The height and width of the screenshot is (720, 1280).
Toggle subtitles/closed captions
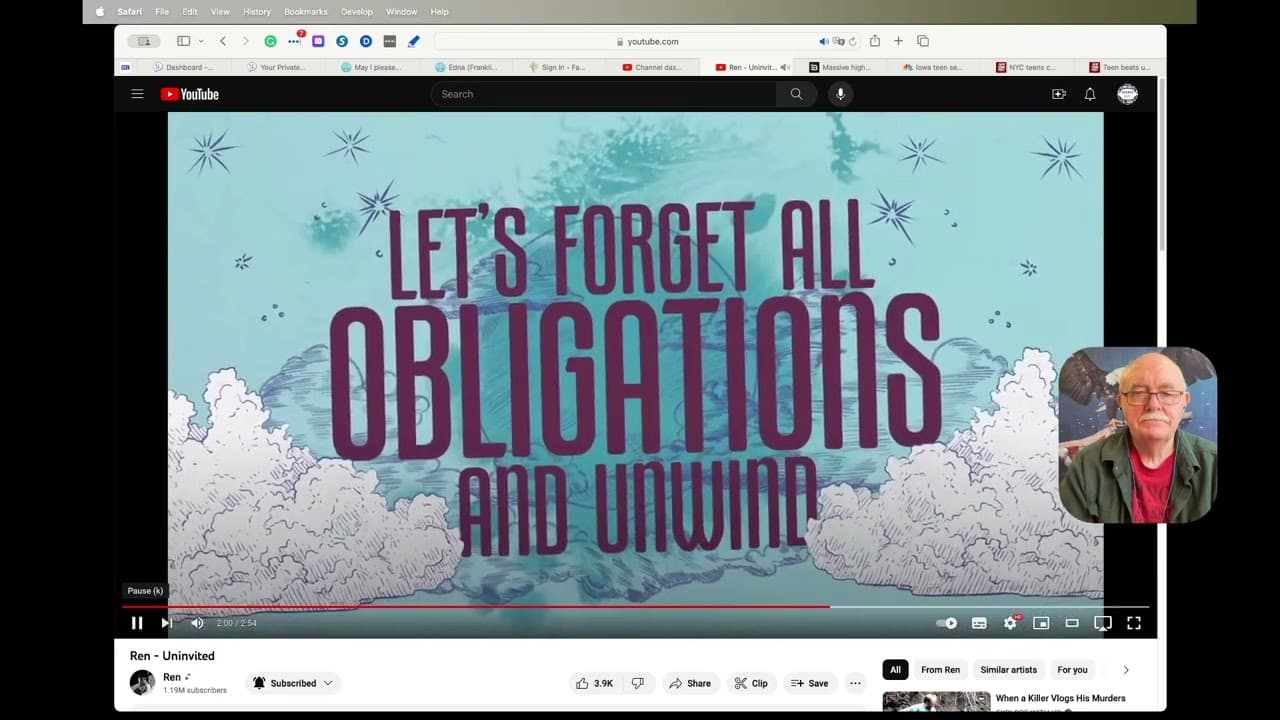tap(979, 623)
